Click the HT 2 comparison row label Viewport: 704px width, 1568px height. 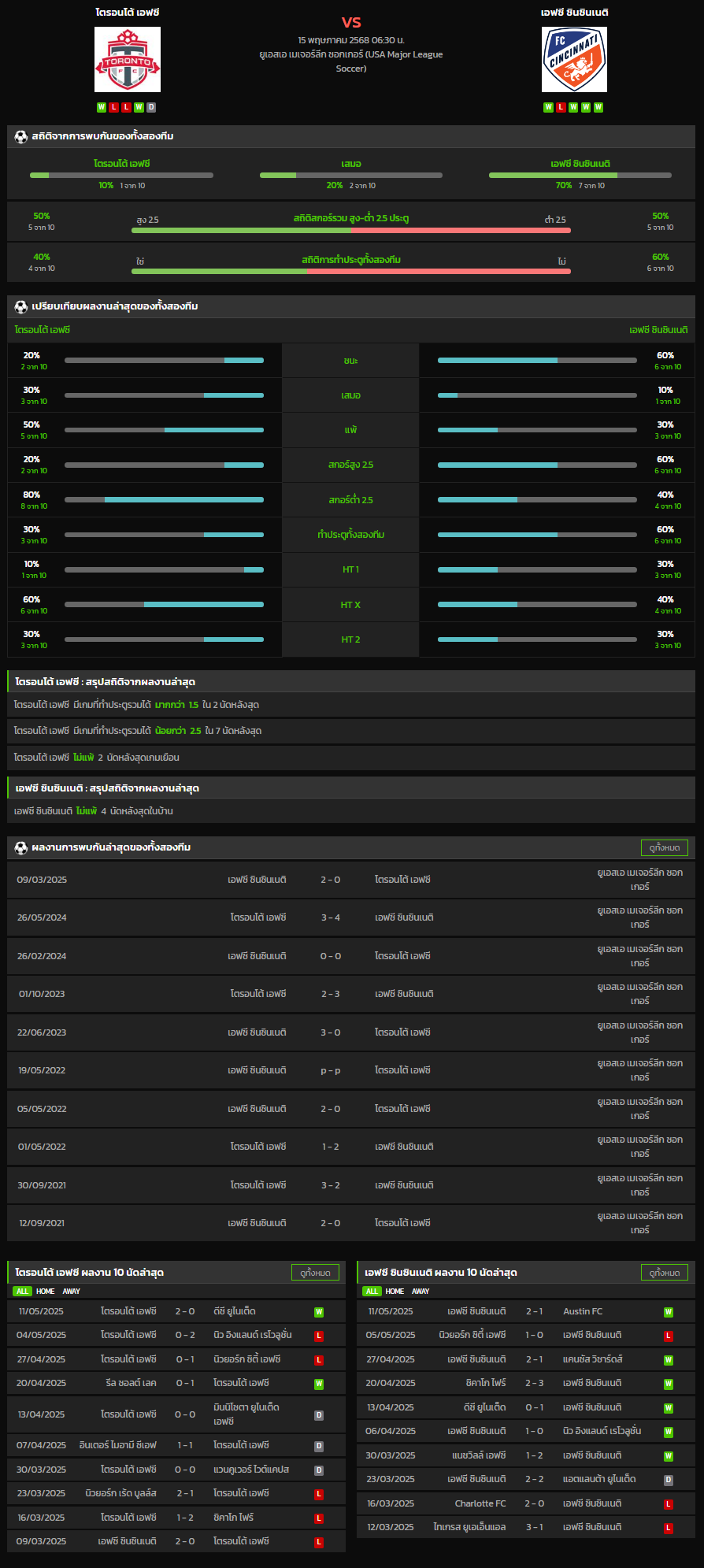pos(351,639)
